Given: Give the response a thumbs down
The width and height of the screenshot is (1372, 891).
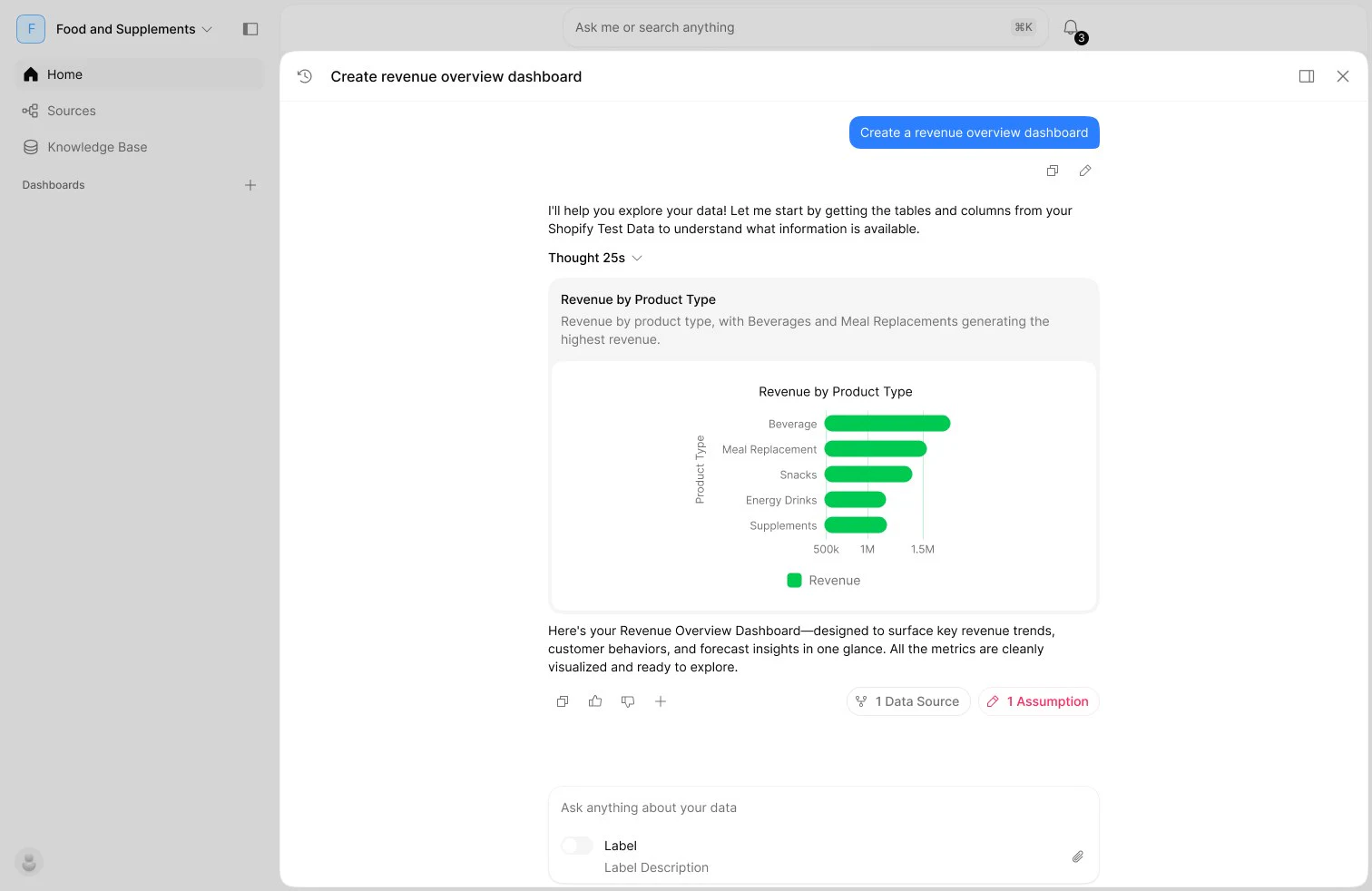Looking at the screenshot, I should (x=628, y=701).
